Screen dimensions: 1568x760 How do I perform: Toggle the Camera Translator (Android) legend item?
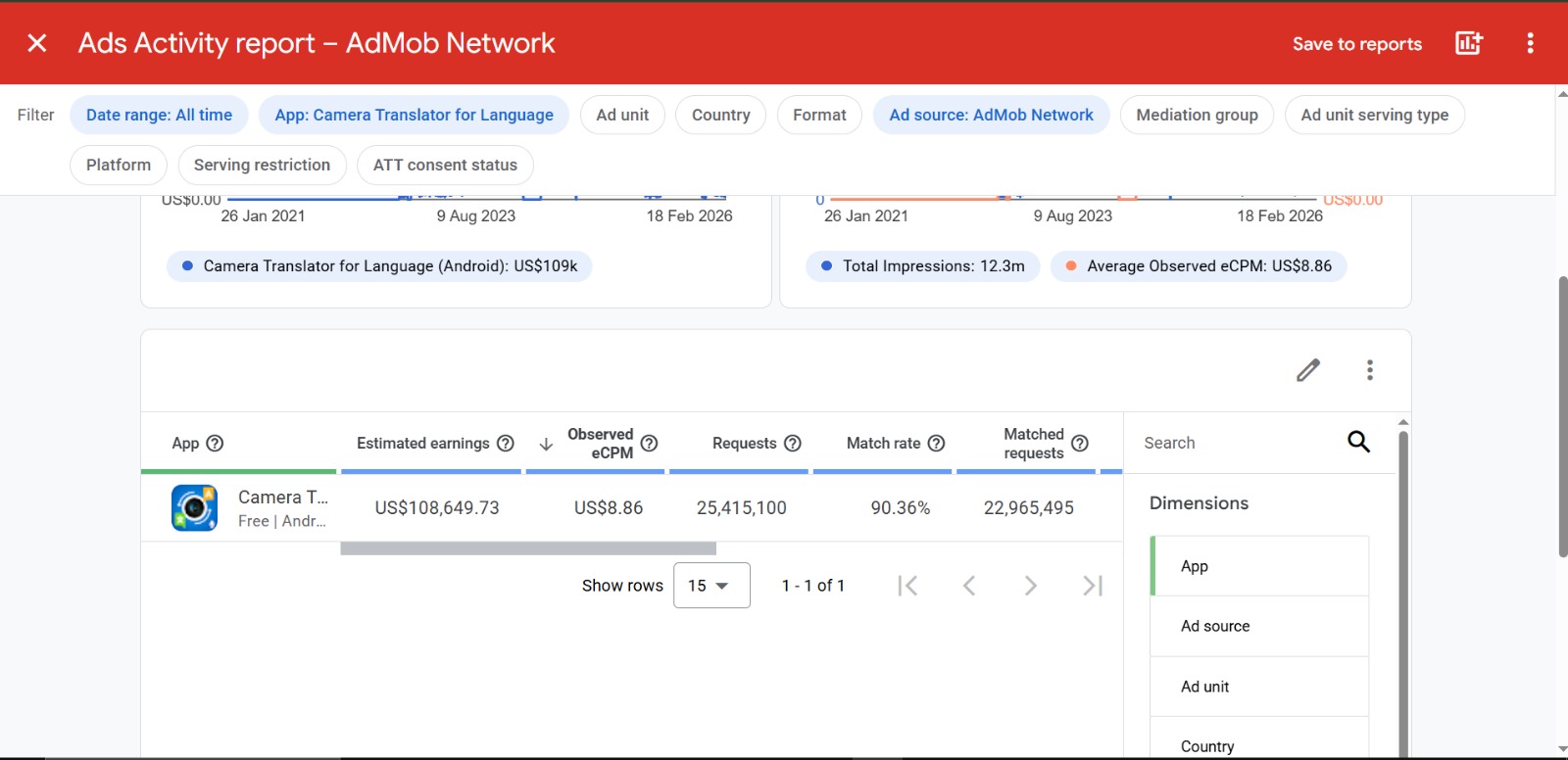[x=379, y=266]
